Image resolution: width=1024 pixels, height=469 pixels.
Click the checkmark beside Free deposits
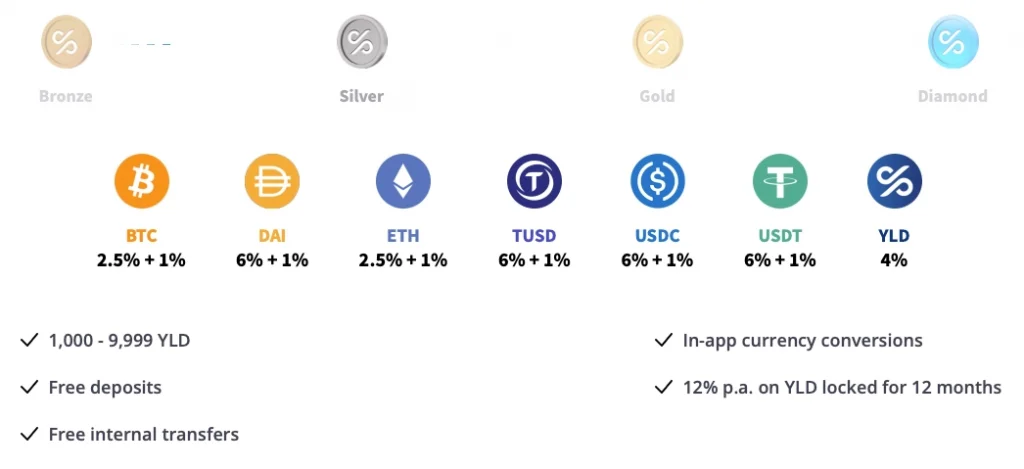click(29, 387)
